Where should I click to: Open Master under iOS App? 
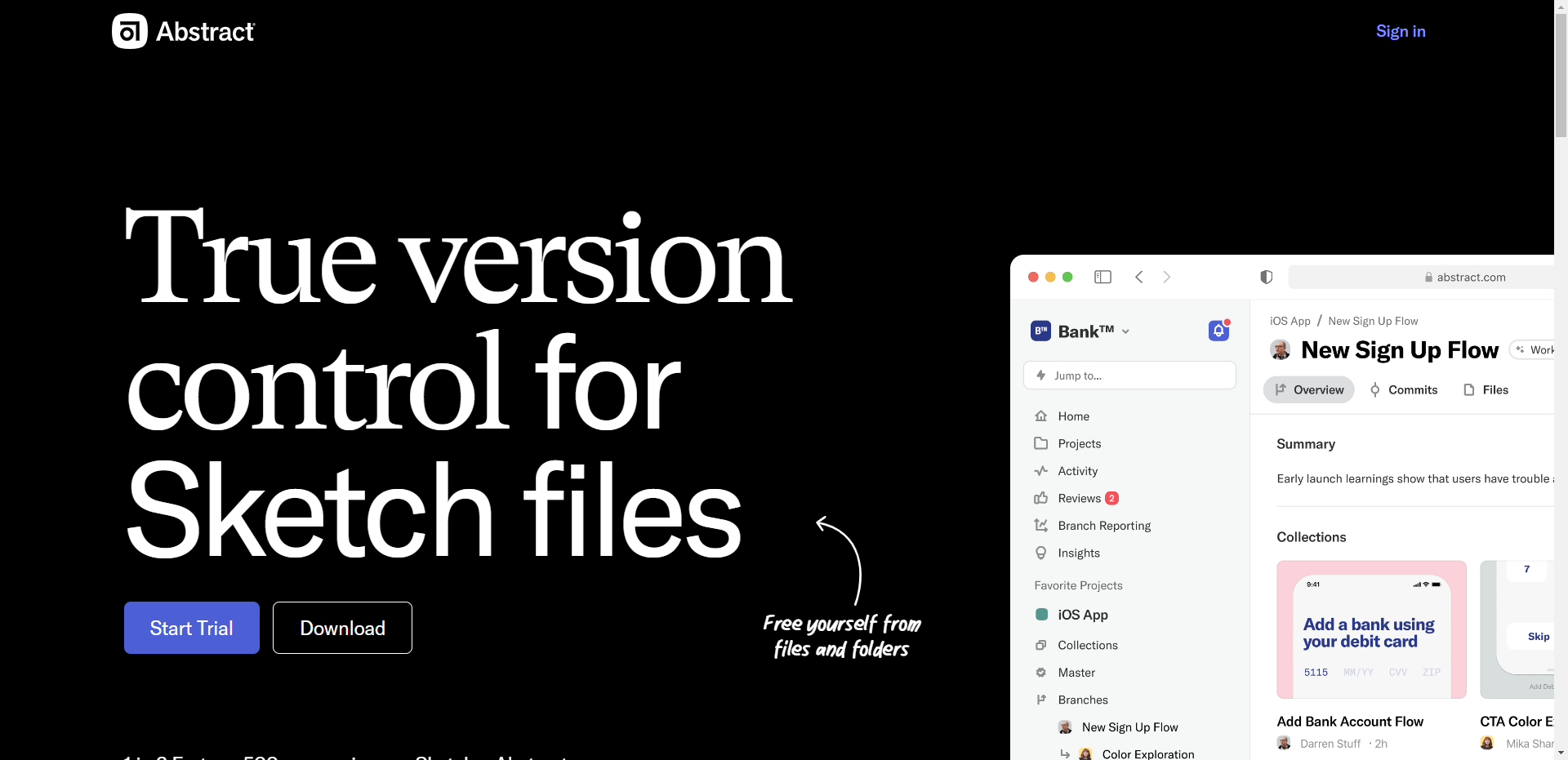coord(1076,673)
